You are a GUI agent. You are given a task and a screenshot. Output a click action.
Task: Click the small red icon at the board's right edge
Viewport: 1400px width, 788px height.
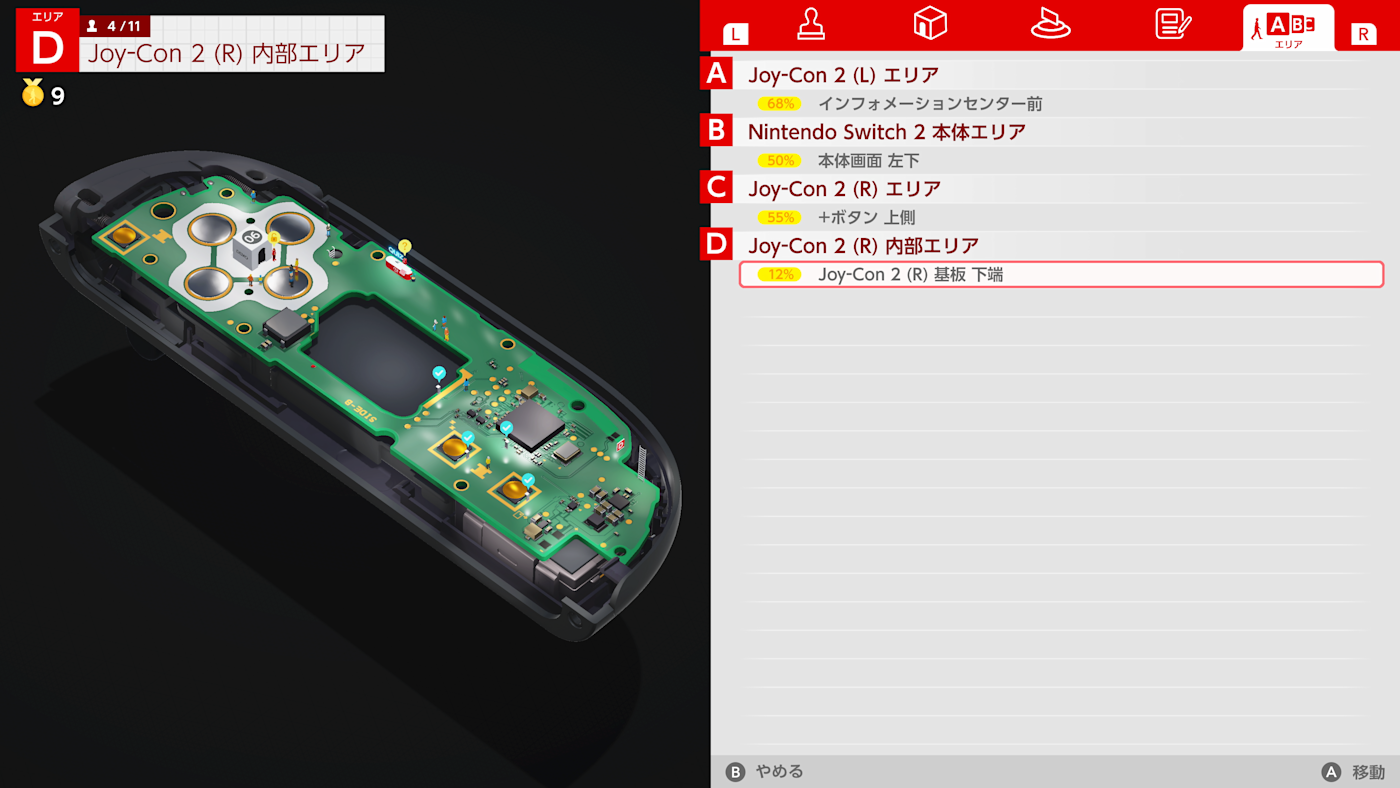(x=621, y=445)
